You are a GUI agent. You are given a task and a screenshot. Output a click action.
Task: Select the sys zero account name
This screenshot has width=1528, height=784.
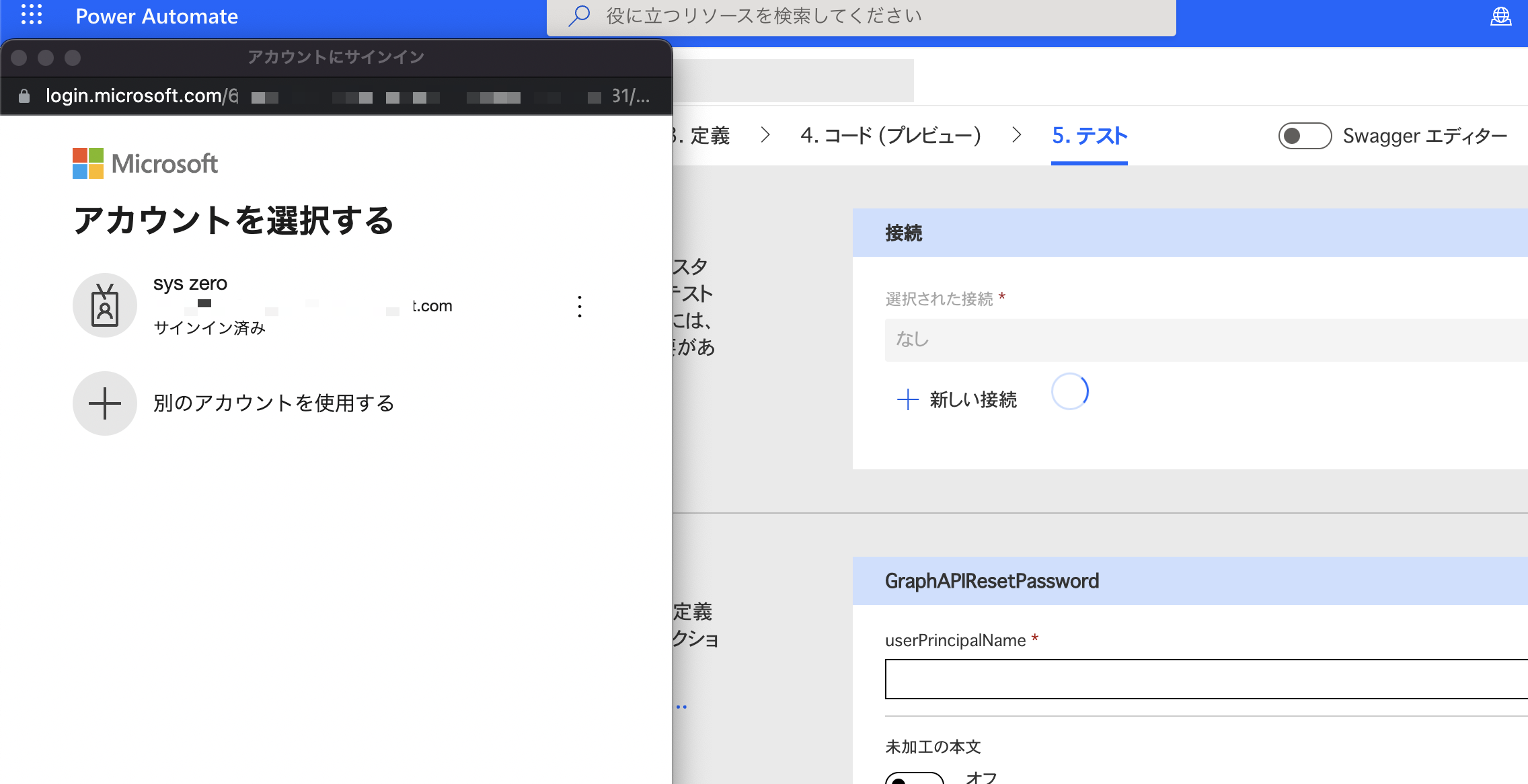click(190, 284)
